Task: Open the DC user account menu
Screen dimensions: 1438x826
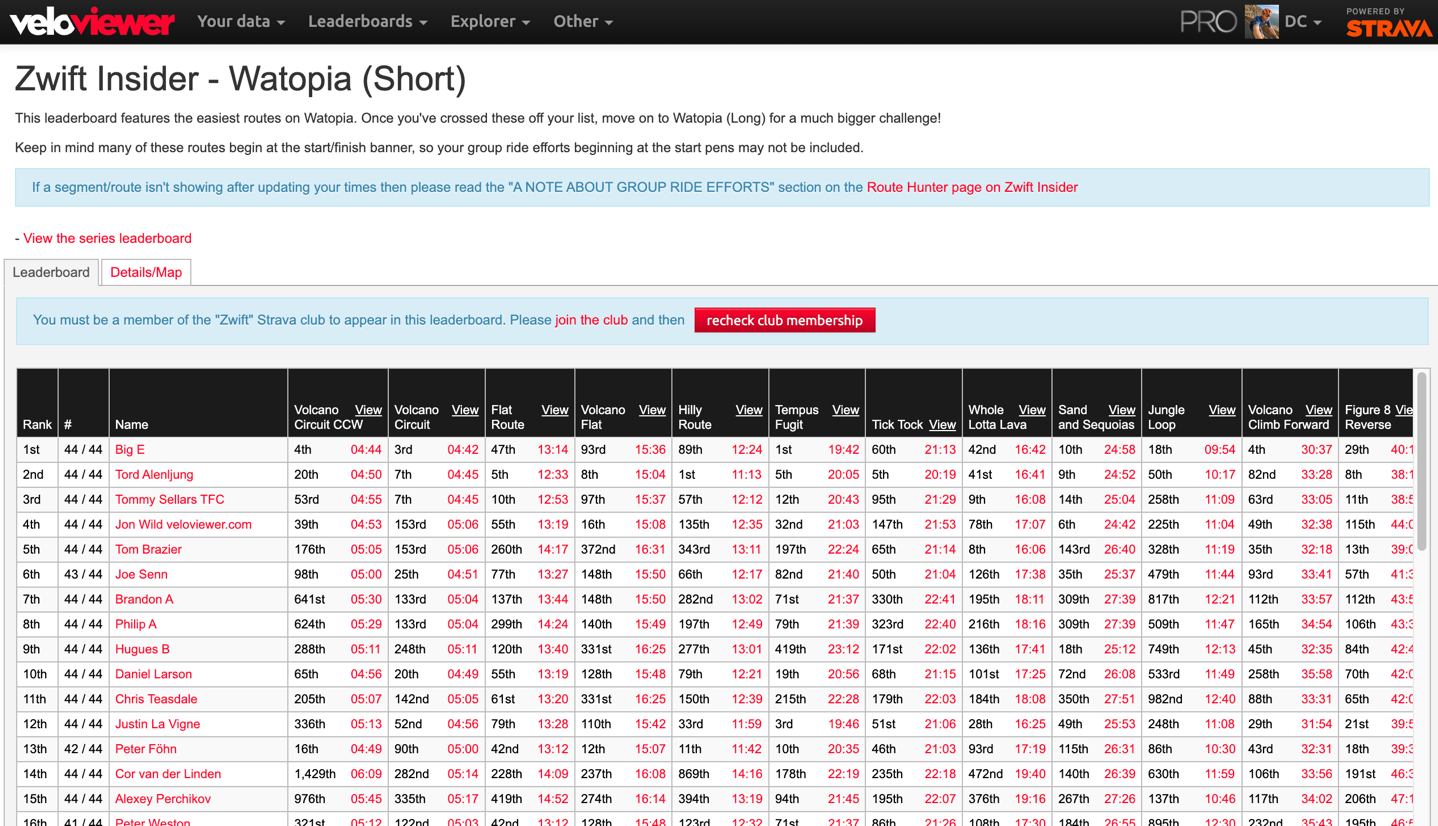Action: [1302, 22]
